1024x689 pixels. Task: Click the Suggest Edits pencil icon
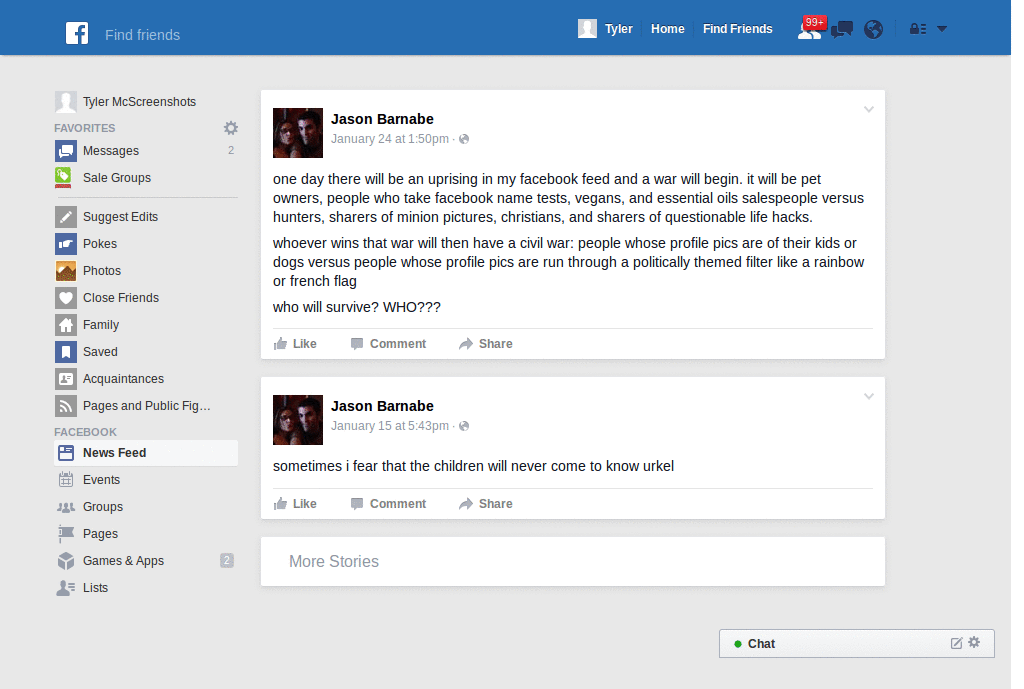coord(65,217)
